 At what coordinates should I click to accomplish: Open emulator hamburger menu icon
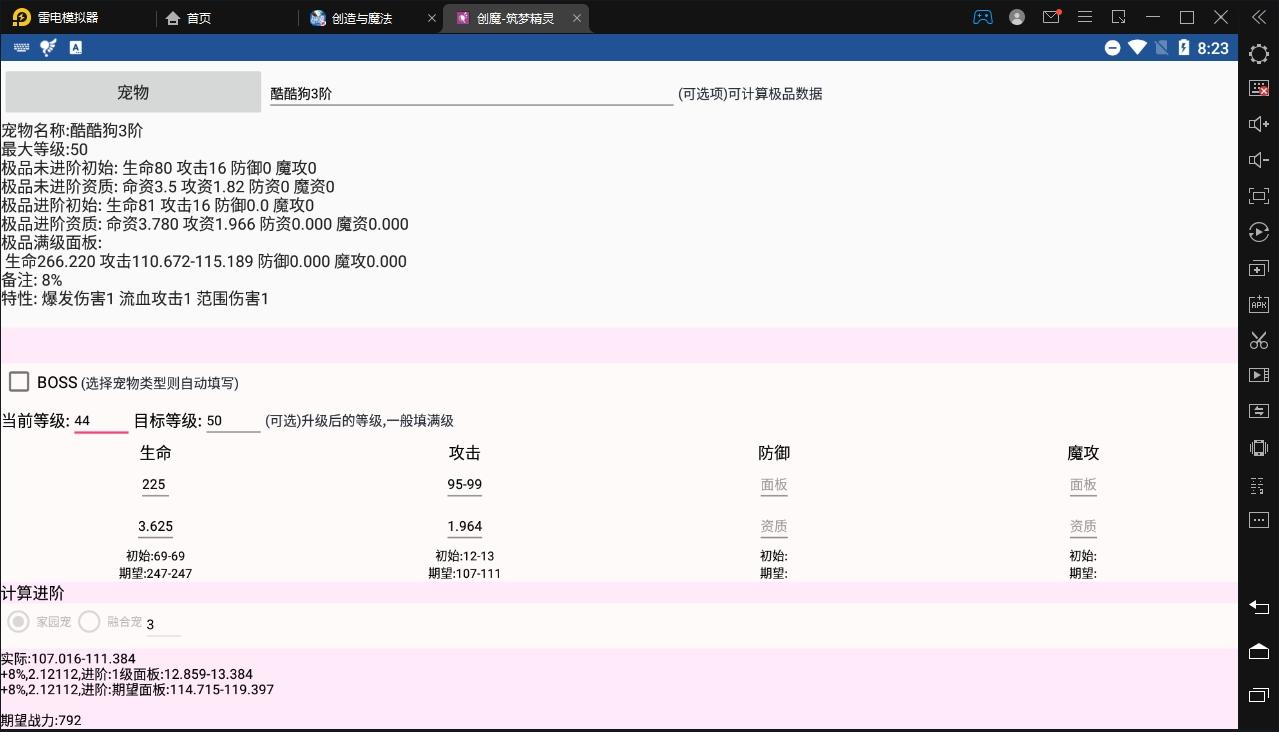tap(1085, 17)
